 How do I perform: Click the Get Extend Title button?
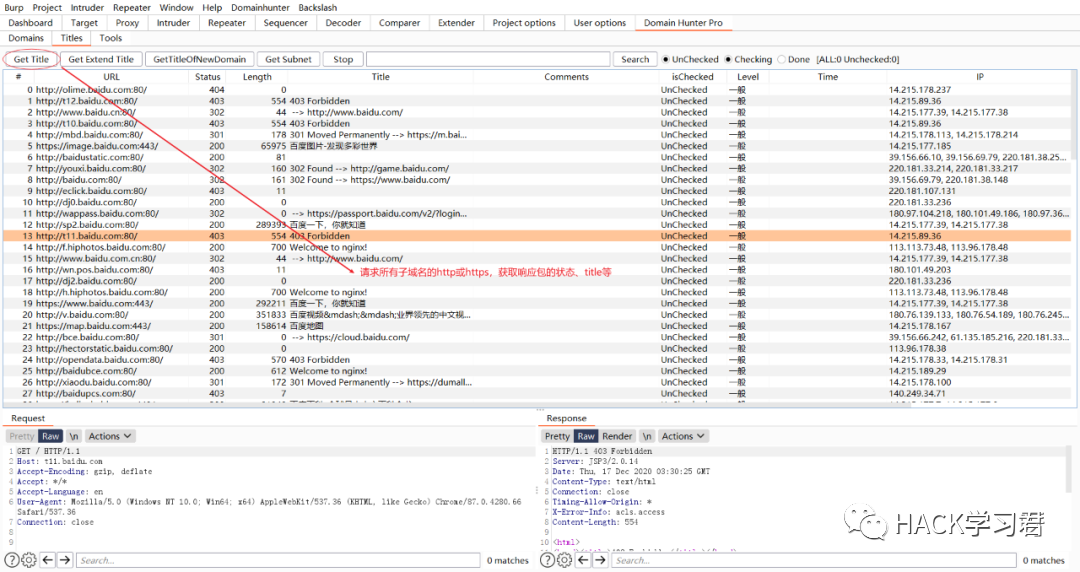(101, 59)
